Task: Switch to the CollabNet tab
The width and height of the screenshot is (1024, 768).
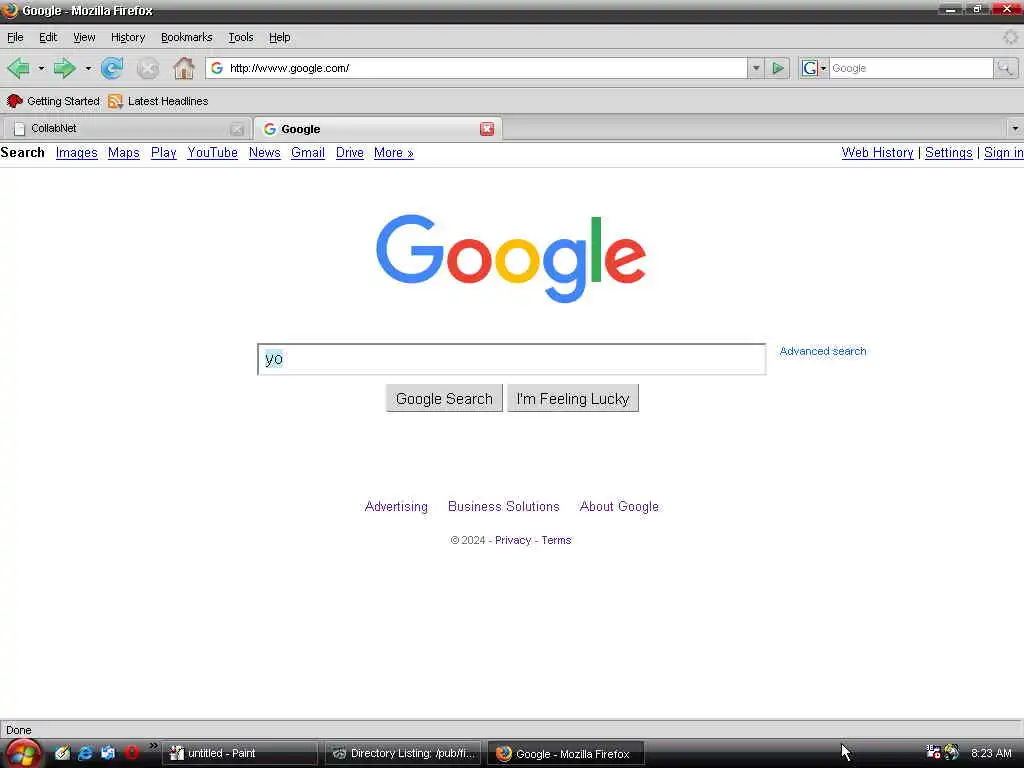Action: 126,129
